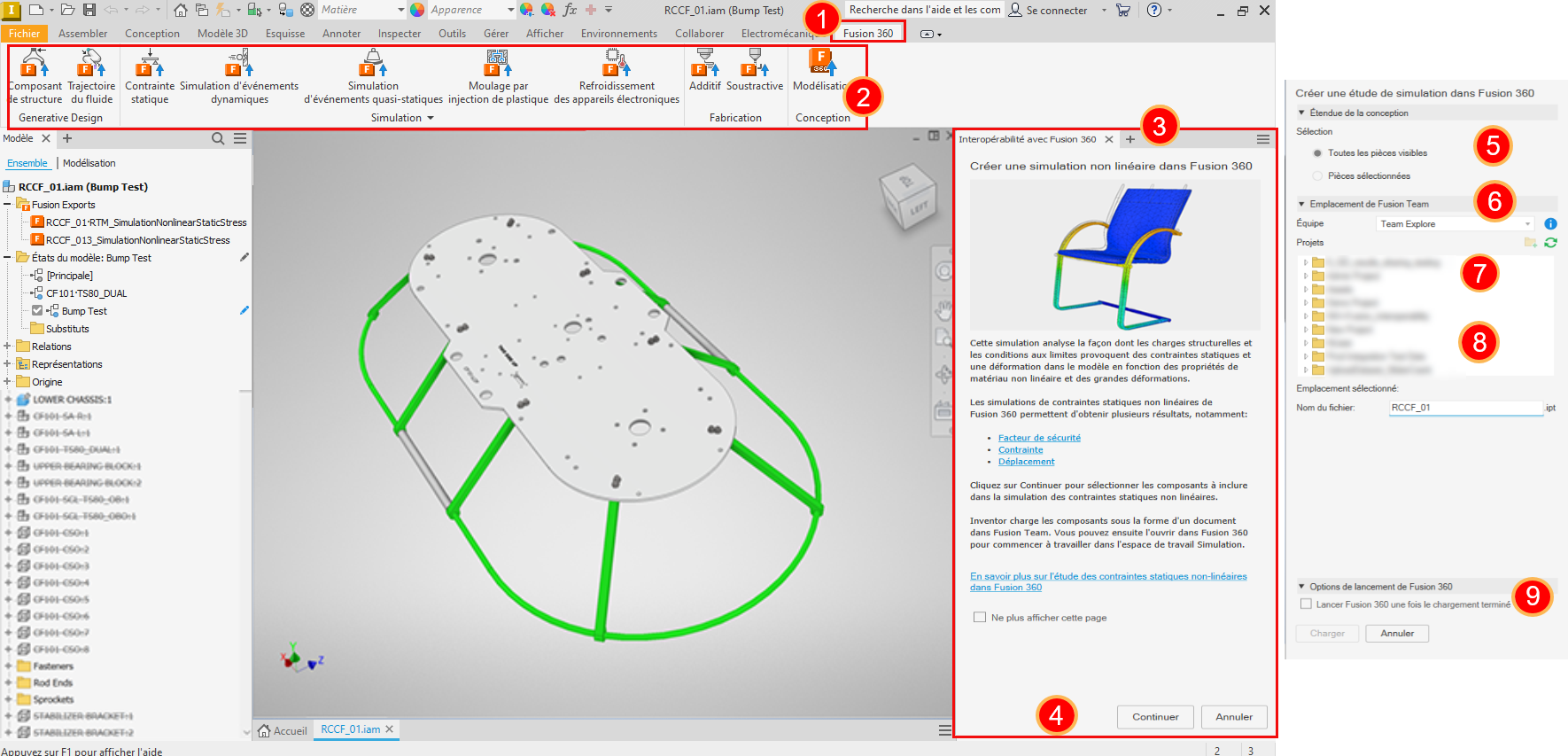The image size is (1568, 756).
Task: Open the help question mark icon
Action: point(1153,10)
